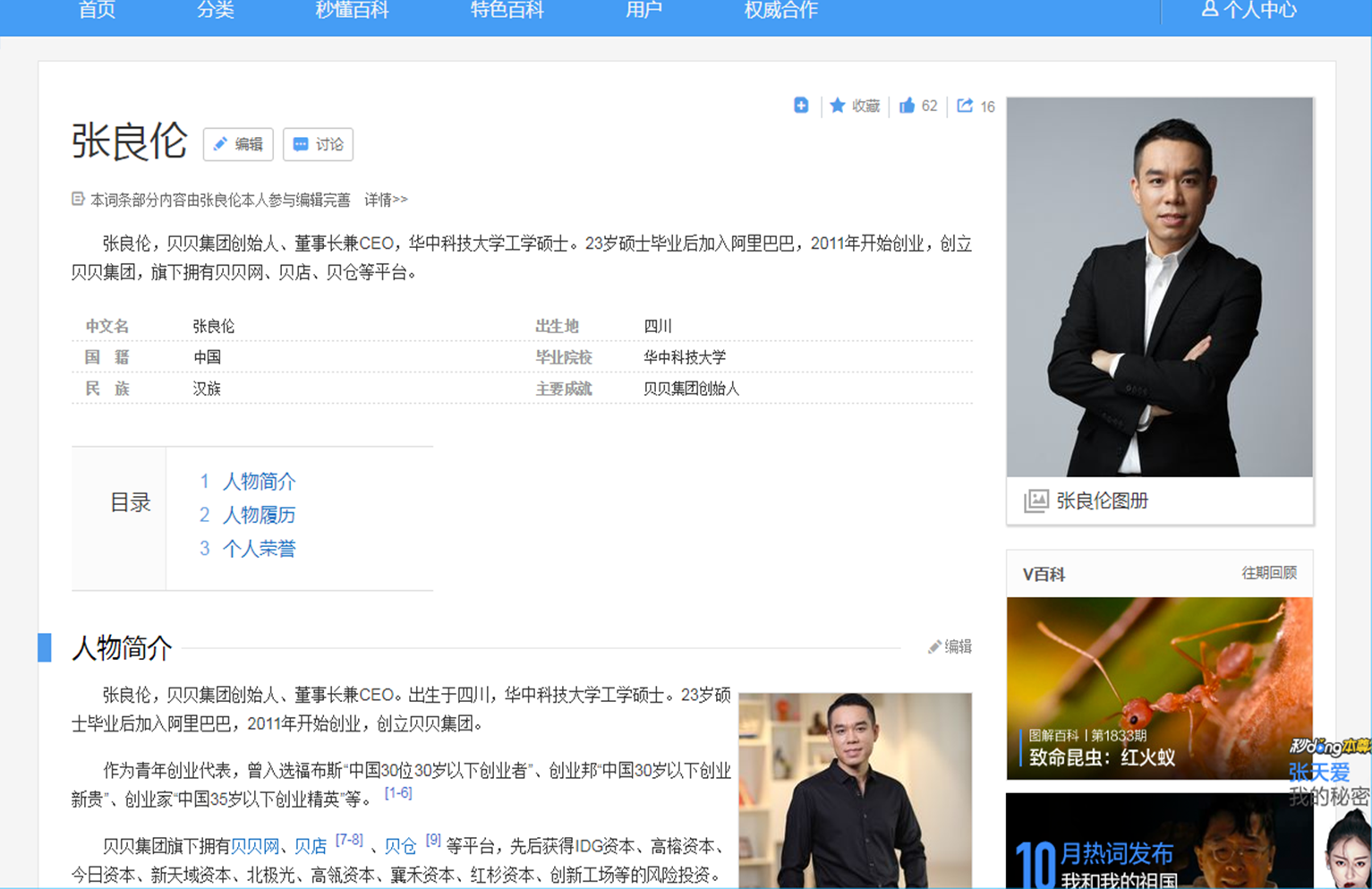Jump to 个人荣誉 in table of contents
The height and width of the screenshot is (889, 1372).
[259, 549]
